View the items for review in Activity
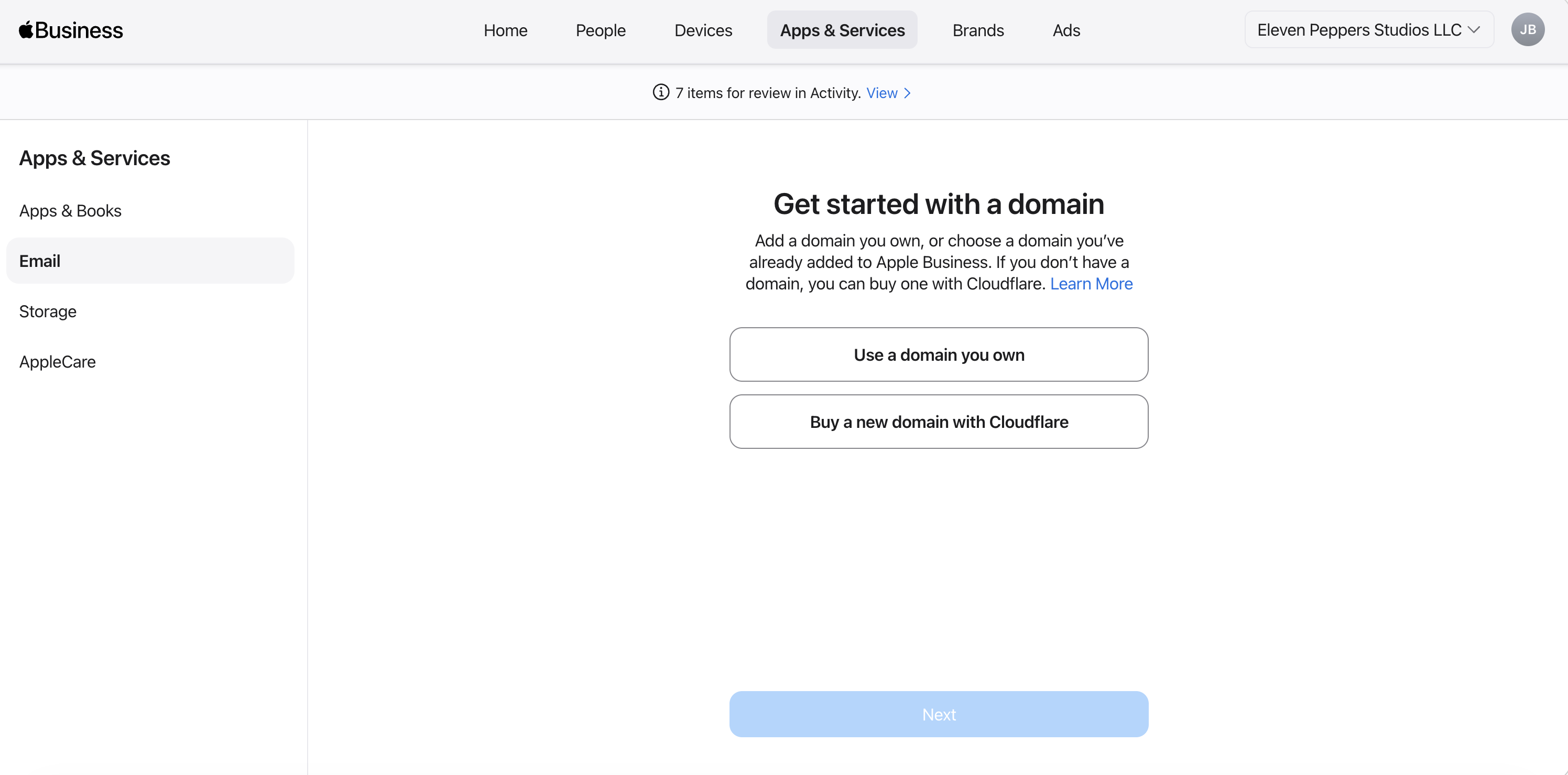The width and height of the screenshot is (1568, 775). click(881, 93)
